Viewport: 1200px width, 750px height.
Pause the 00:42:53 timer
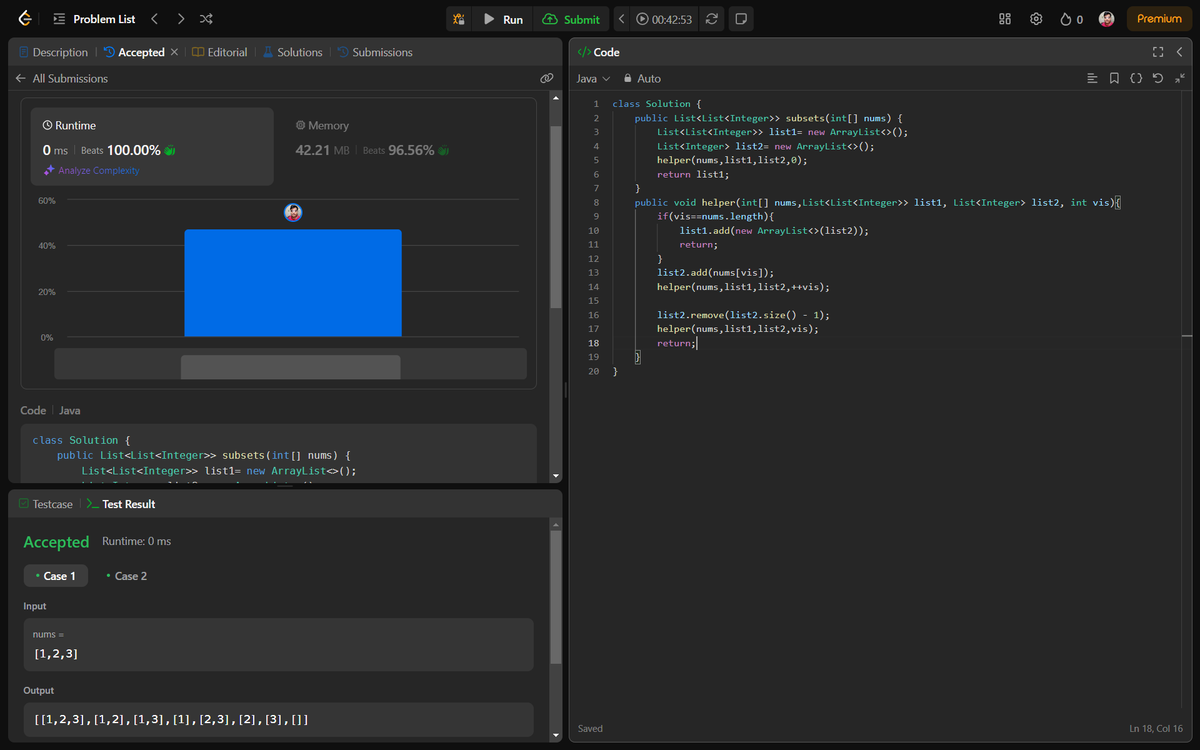[664, 19]
